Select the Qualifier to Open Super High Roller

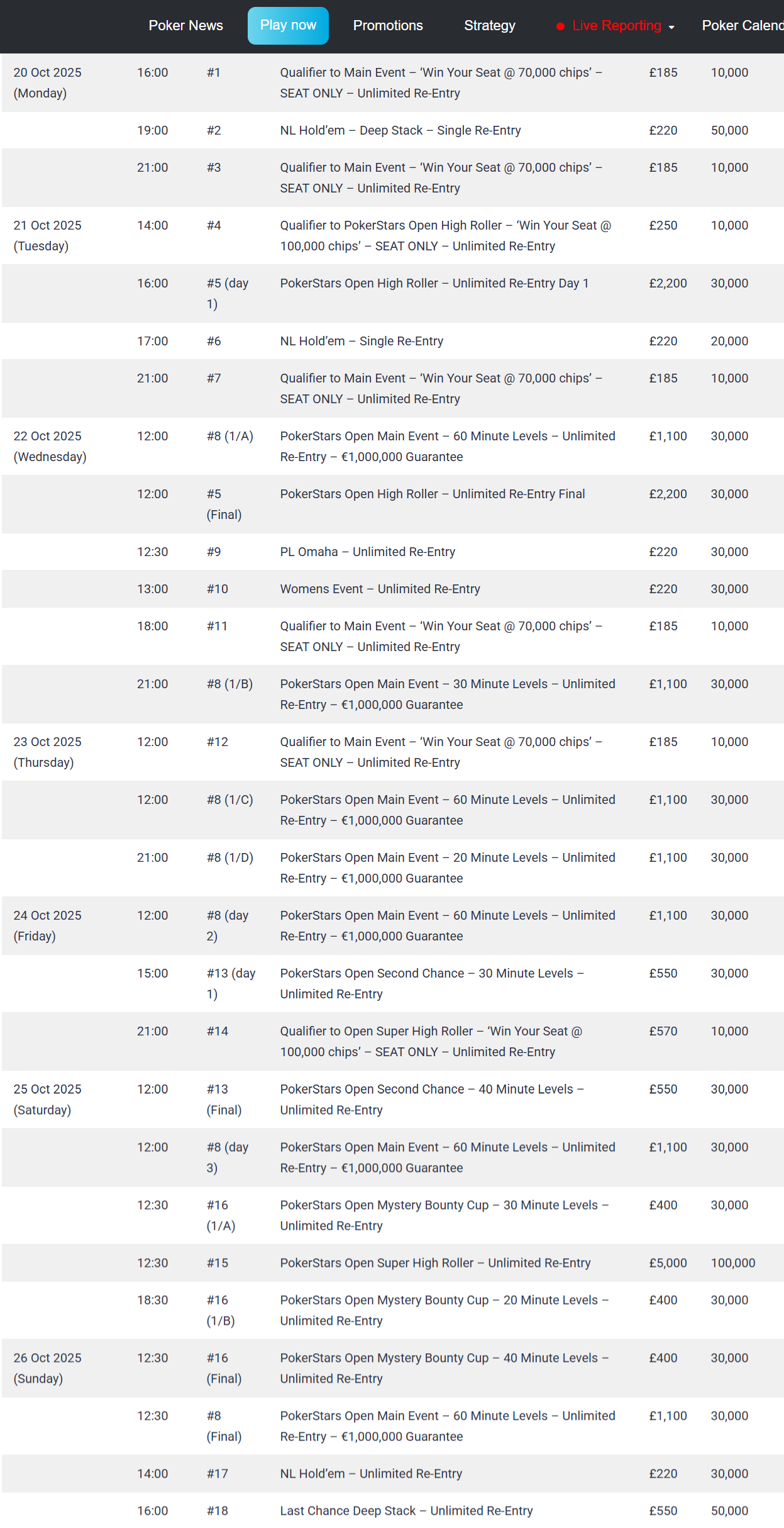(x=431, y=1041)
